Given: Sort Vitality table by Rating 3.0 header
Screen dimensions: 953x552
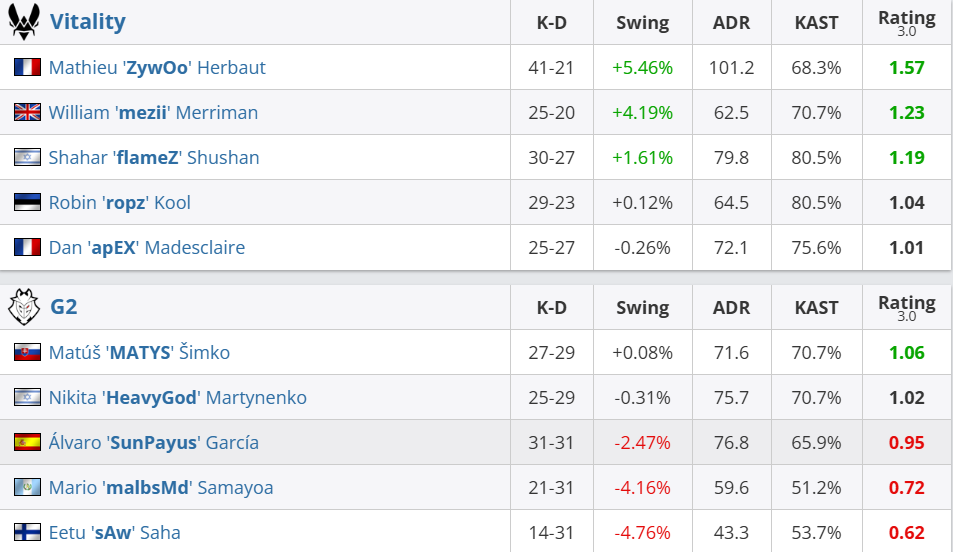Looking at the screenshot, I should click(x=906, y=22).
